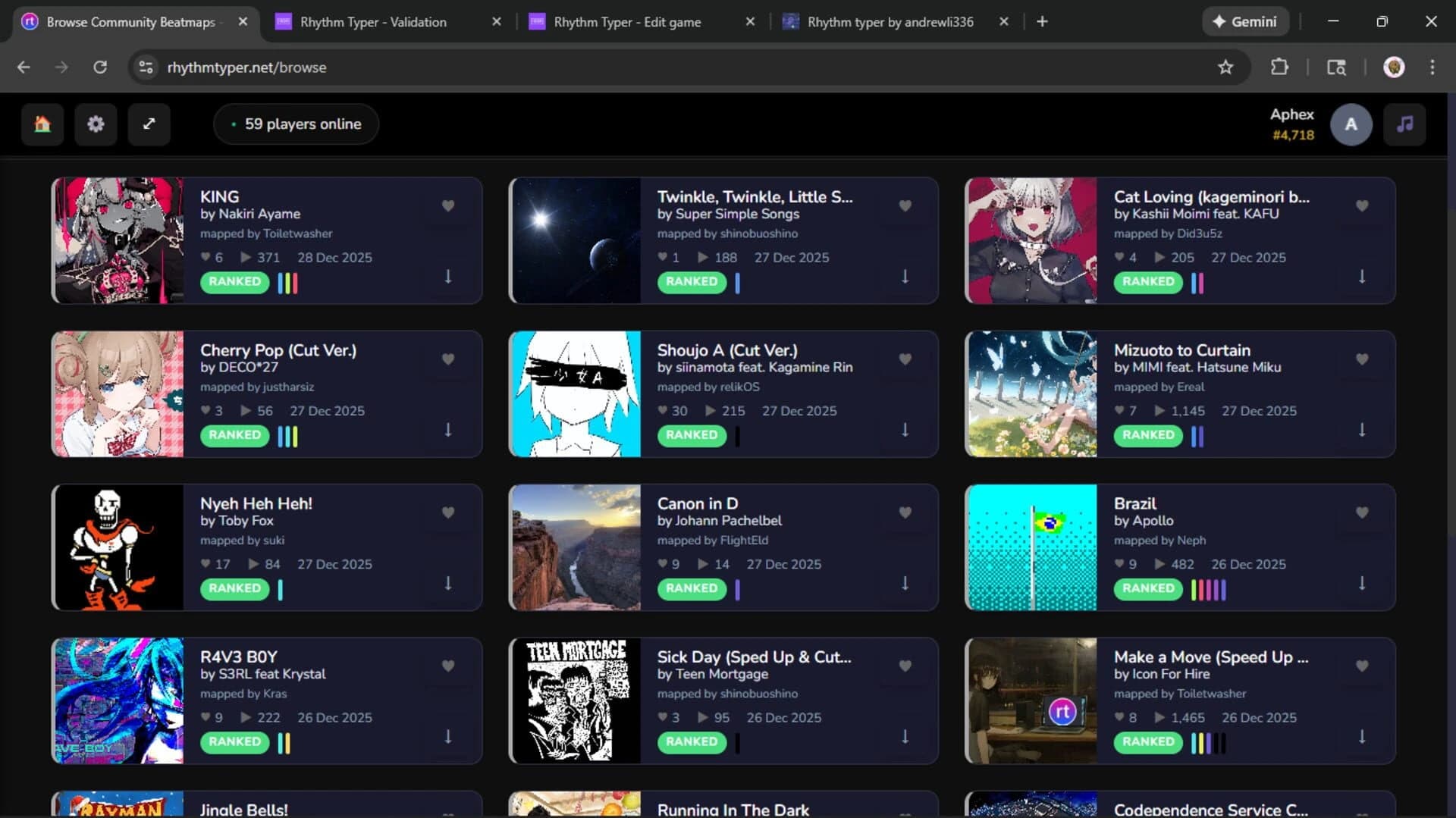The image size is (1456, 818).
Task: Reload the page
Action: pos(100,67)
